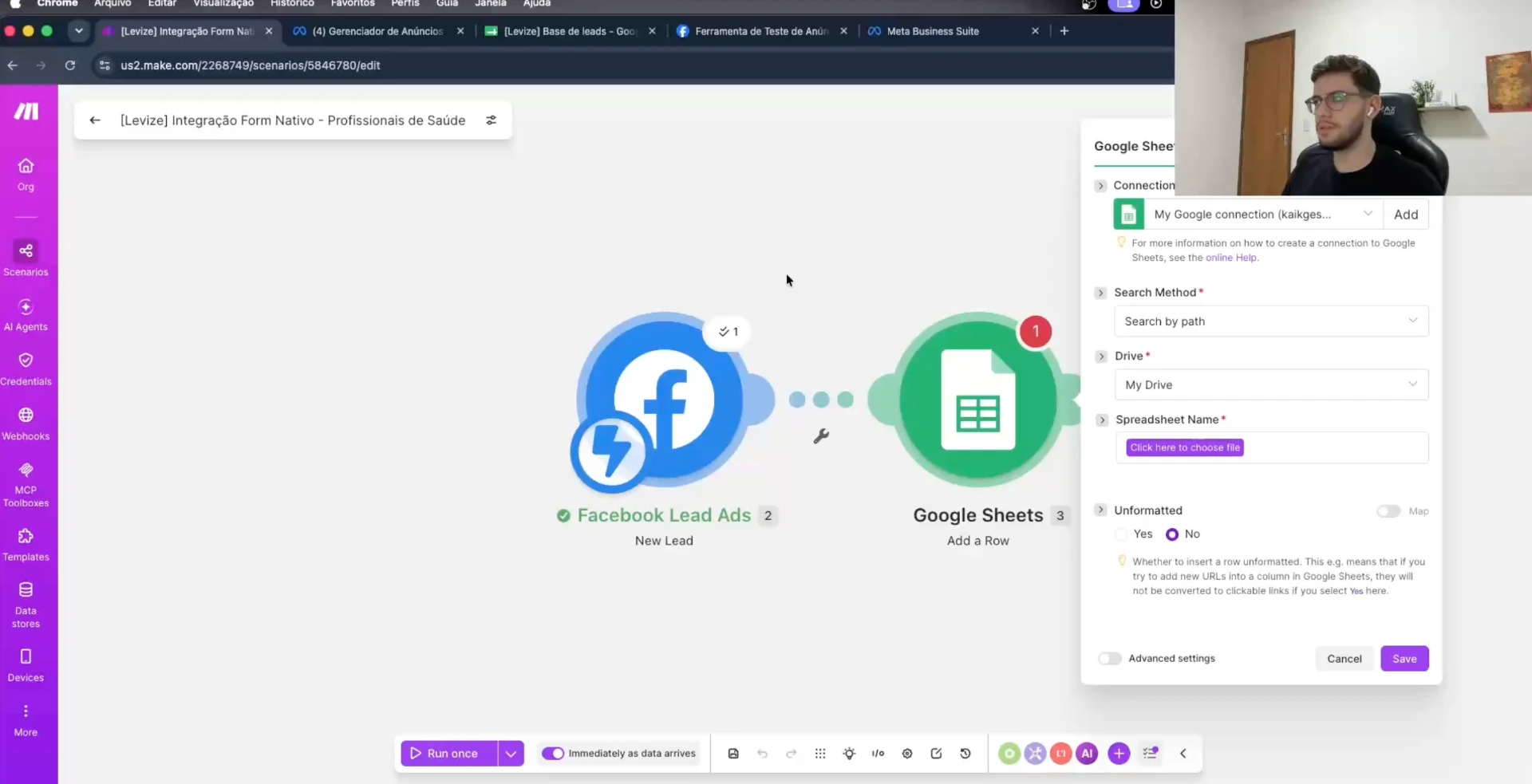Click the purple tools icon in toolbar
Viewport: 1532px width, 784px height.
click(1035, 754)
